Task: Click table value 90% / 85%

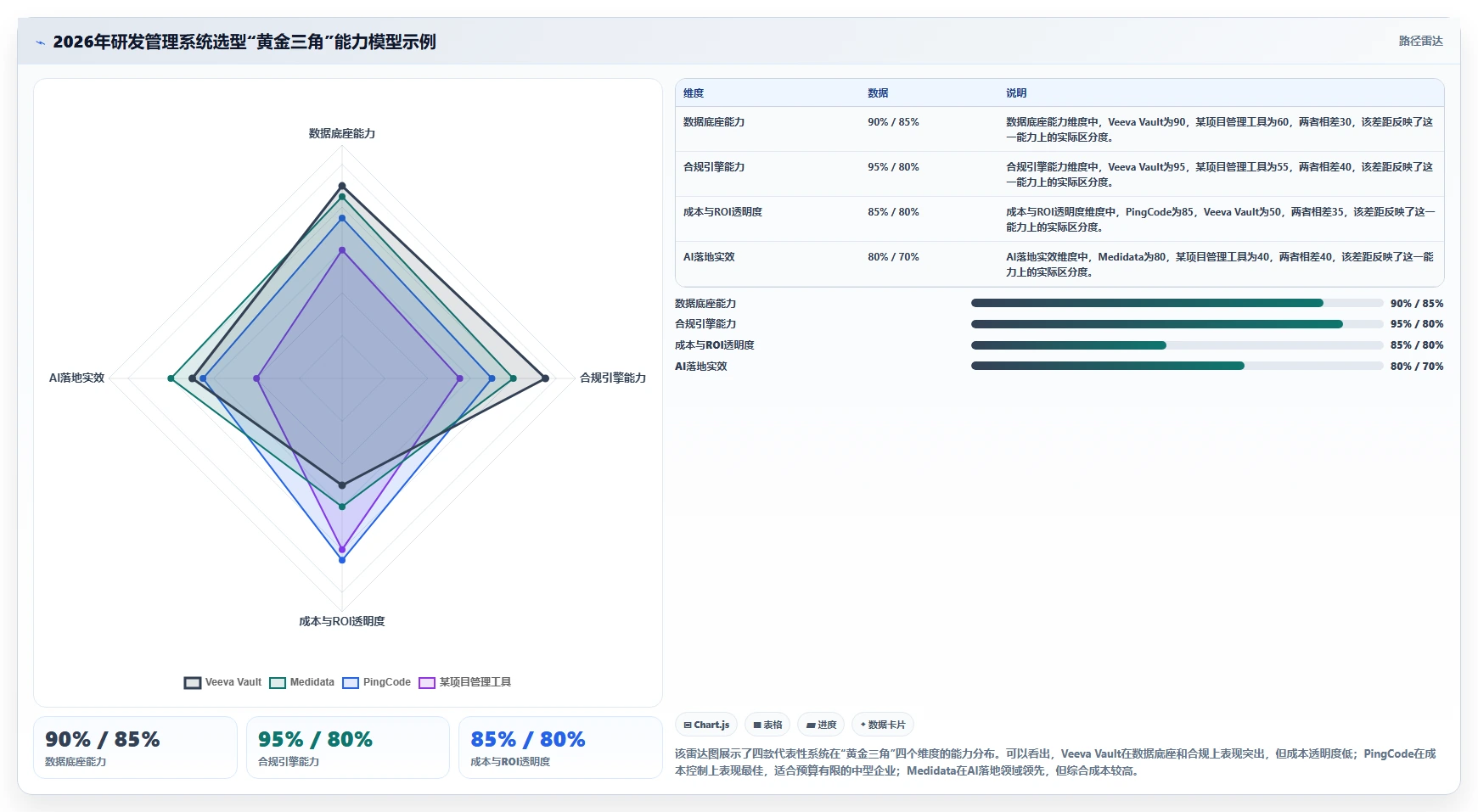Action: pyautogui.click(x=893, y=122)
